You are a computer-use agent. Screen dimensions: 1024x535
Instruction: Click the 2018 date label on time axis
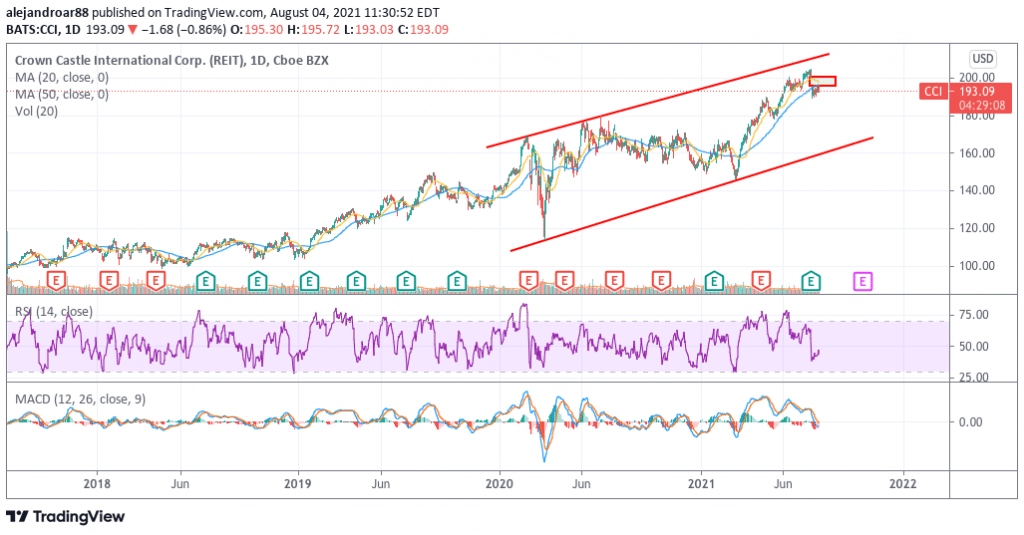click(97, 484)
